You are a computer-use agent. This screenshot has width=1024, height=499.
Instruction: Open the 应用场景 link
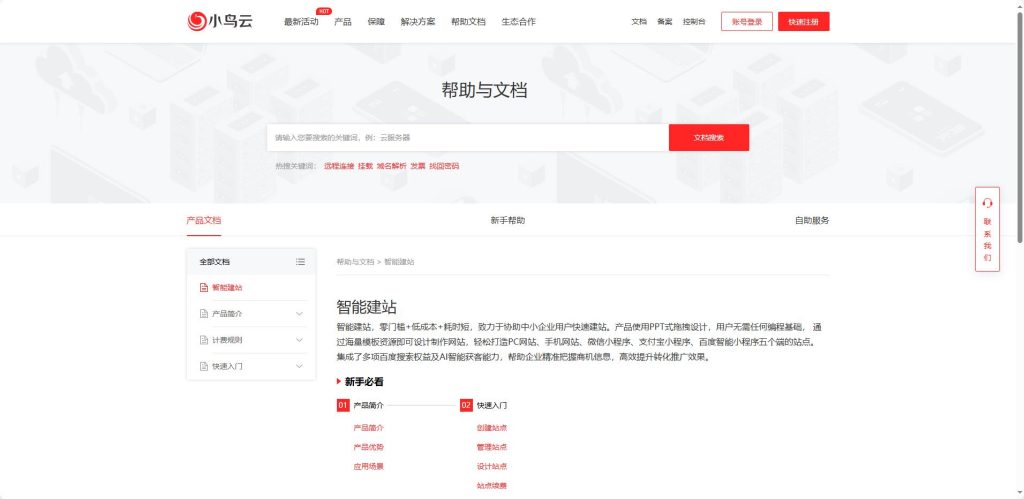tap(368, 466)
